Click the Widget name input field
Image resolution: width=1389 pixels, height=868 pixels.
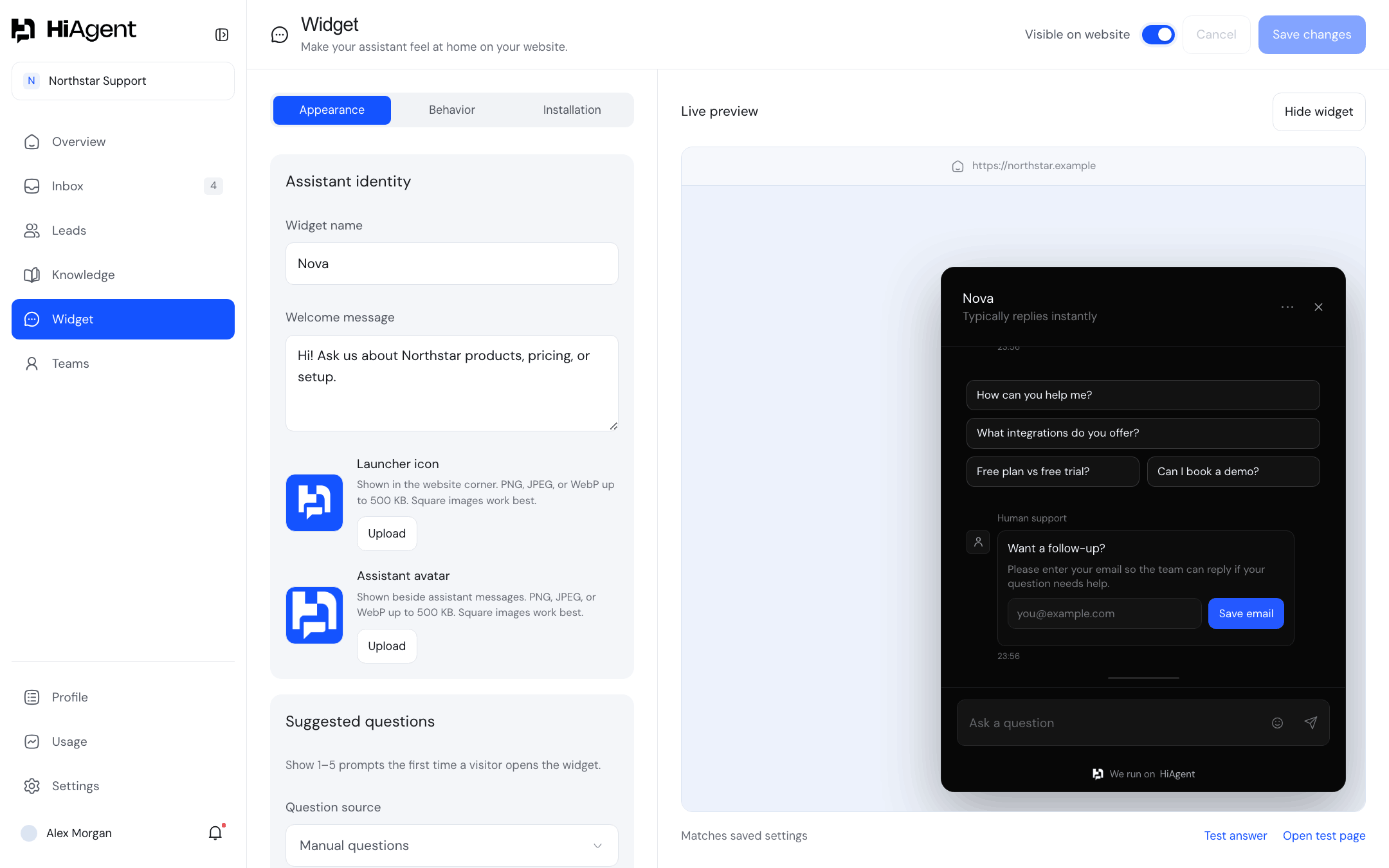(452, 264)
